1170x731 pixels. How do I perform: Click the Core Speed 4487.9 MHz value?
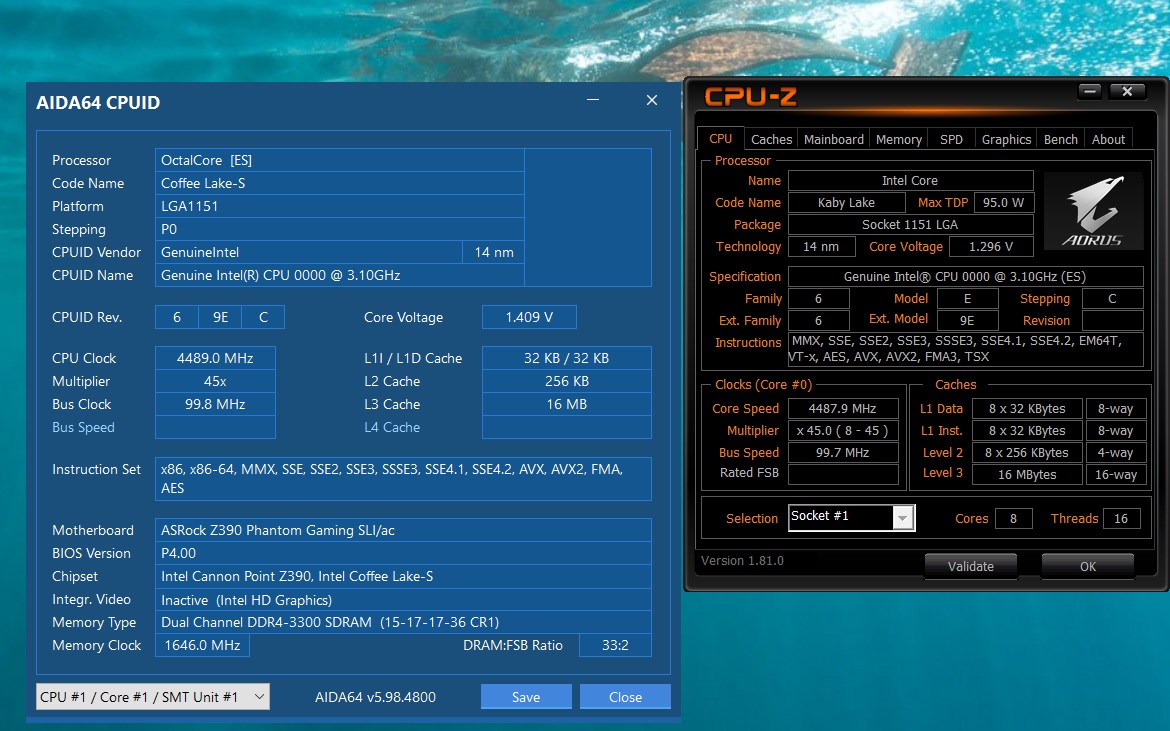coord(842,409)
